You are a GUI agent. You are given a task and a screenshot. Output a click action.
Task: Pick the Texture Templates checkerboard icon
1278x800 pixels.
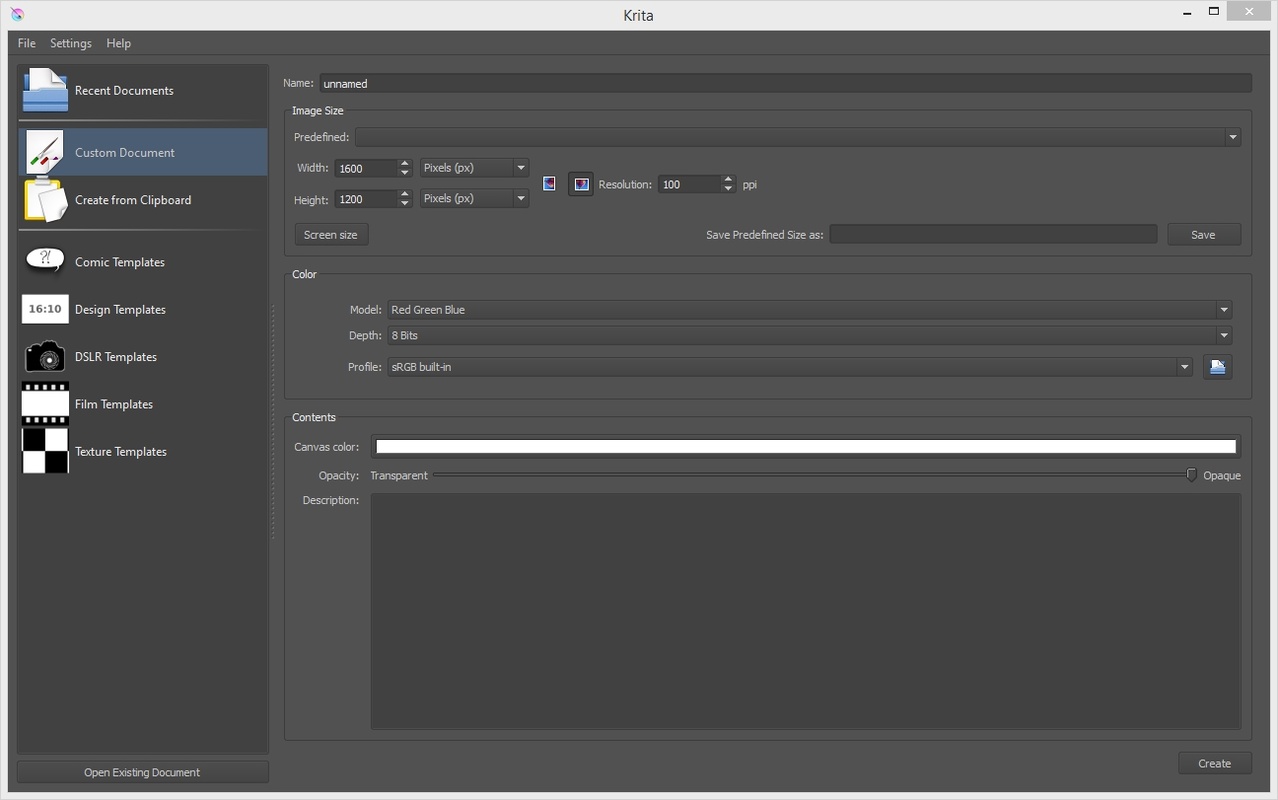coord(45,451)
